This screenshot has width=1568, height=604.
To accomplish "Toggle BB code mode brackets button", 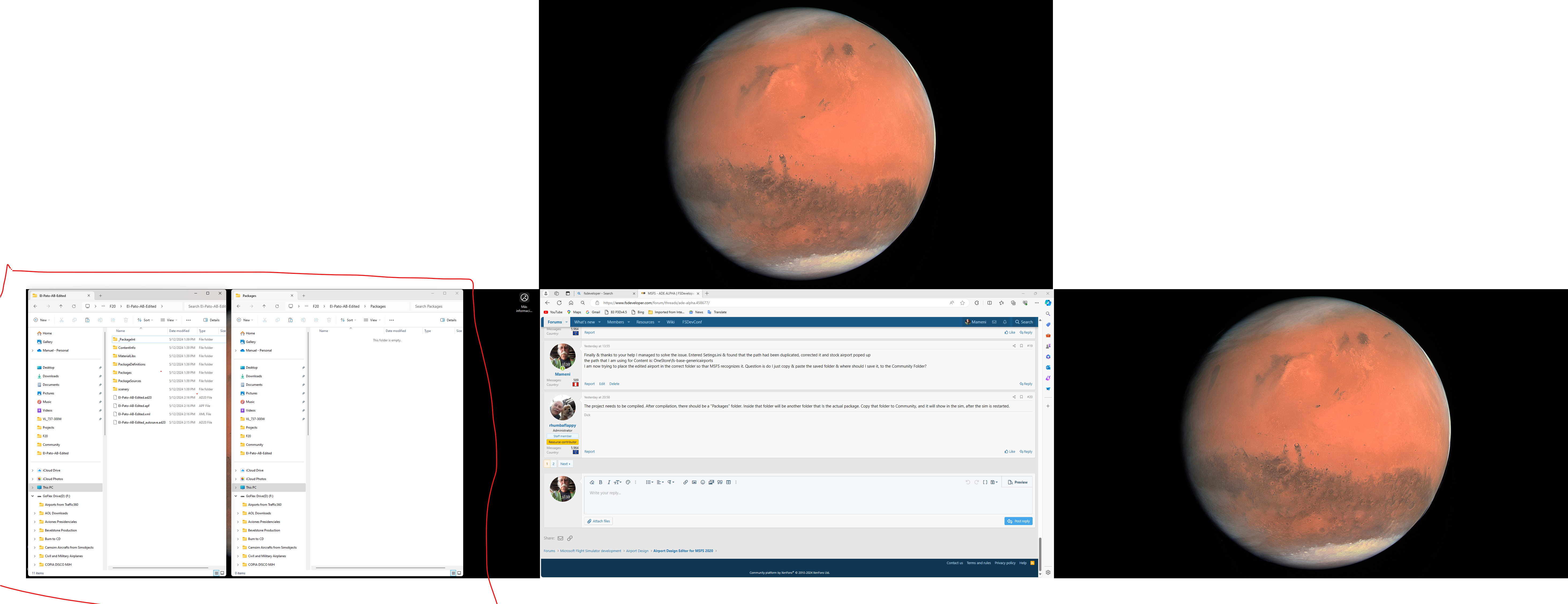I will click(x=985, y=482).
